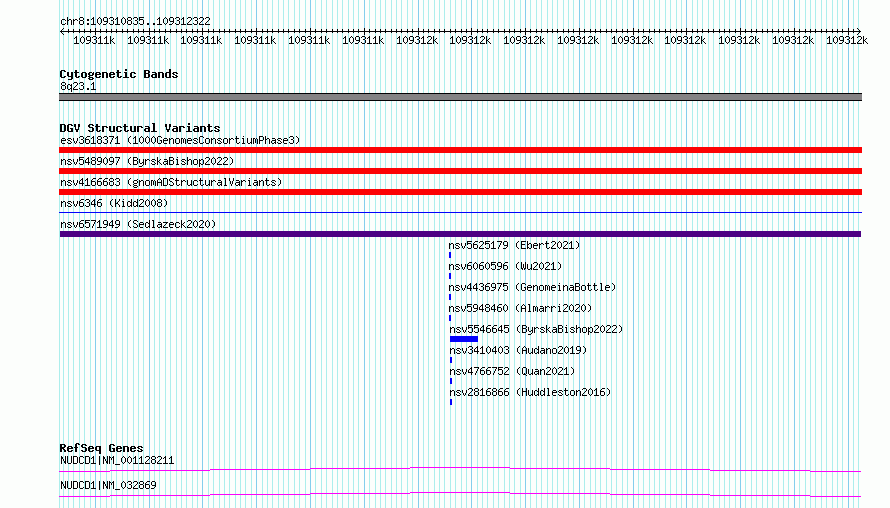Screen dimensions: 890x508
Task: Open nsv5948460 (Almarri2020) label
Action: [x=520, y=308]
